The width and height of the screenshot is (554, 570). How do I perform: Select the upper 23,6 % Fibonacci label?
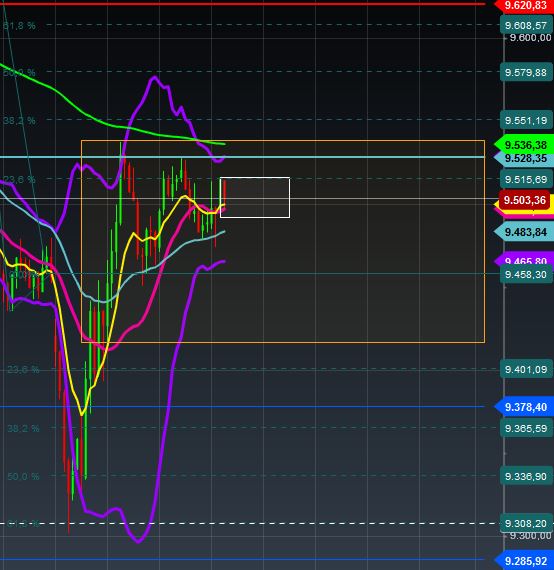pos(19,179)
